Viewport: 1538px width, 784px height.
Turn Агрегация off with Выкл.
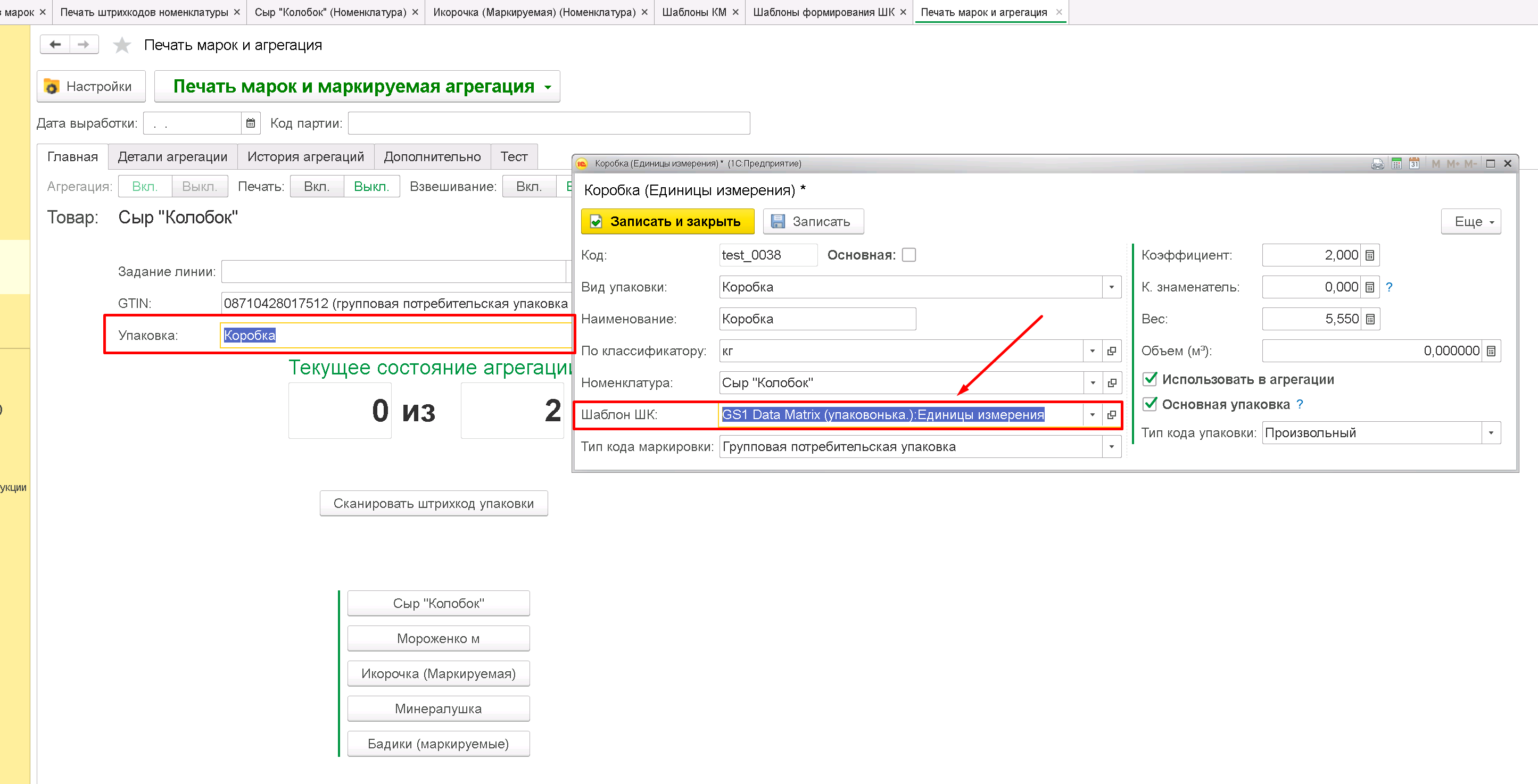click(200, 187)
